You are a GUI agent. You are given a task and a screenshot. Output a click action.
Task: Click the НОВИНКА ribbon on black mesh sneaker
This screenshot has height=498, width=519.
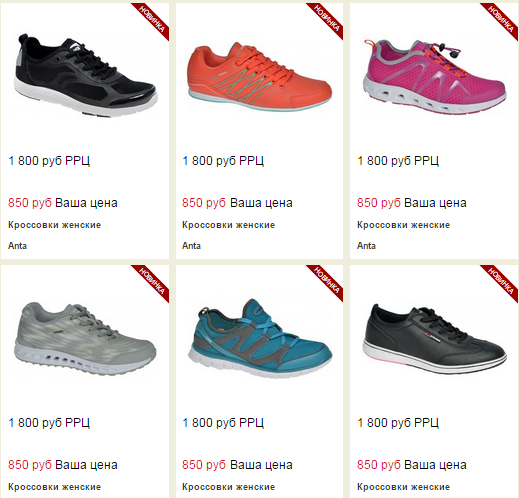point(153,19)
